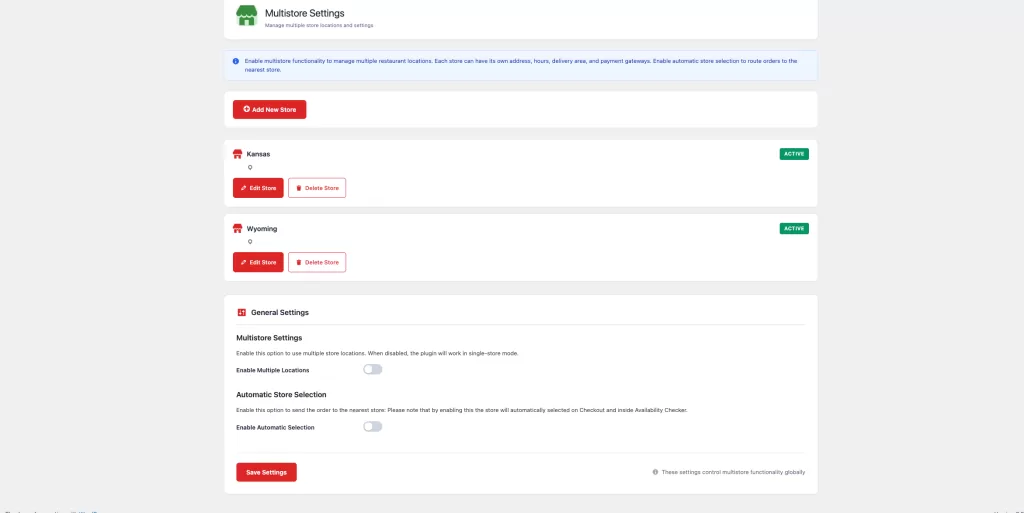Delete the Kansas store
Screen dimensions: 1024x513
pos(317,188)
